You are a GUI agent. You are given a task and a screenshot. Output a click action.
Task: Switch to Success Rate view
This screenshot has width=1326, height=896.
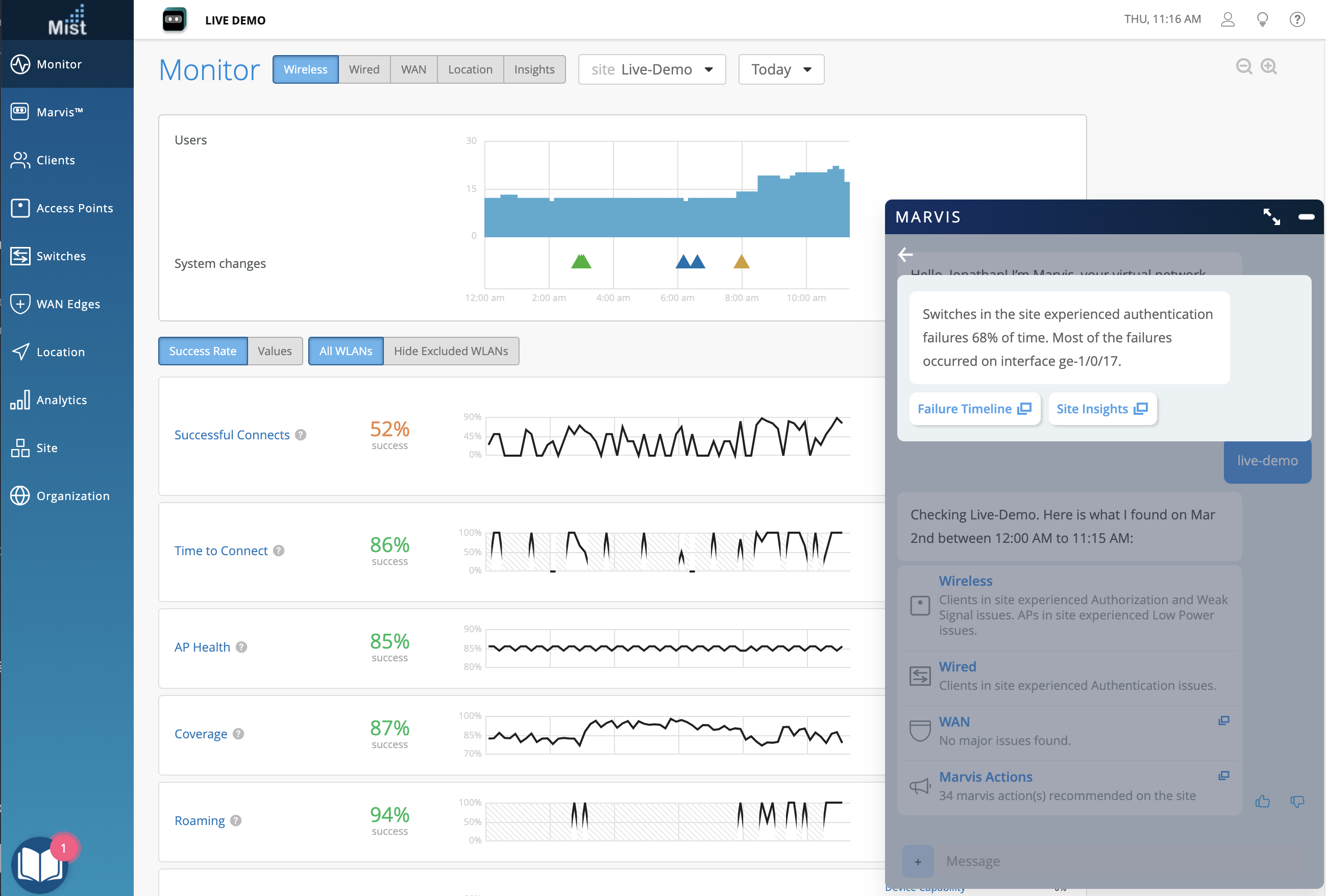point(203,351)
